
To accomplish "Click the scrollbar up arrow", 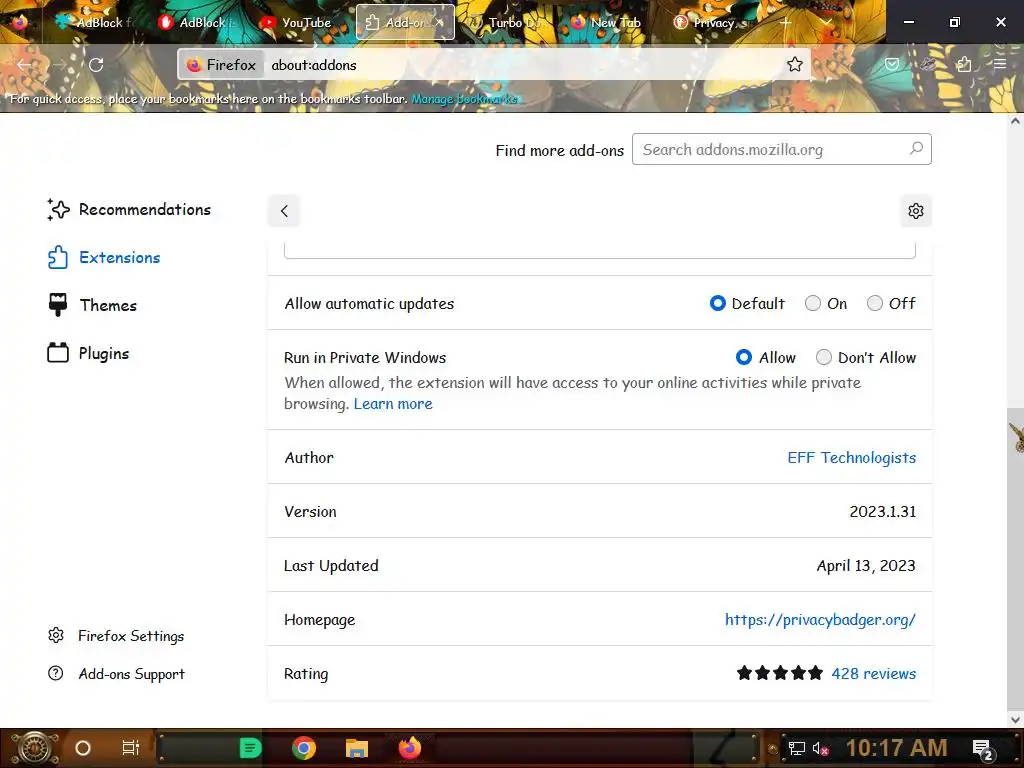I will [1015, 121].
